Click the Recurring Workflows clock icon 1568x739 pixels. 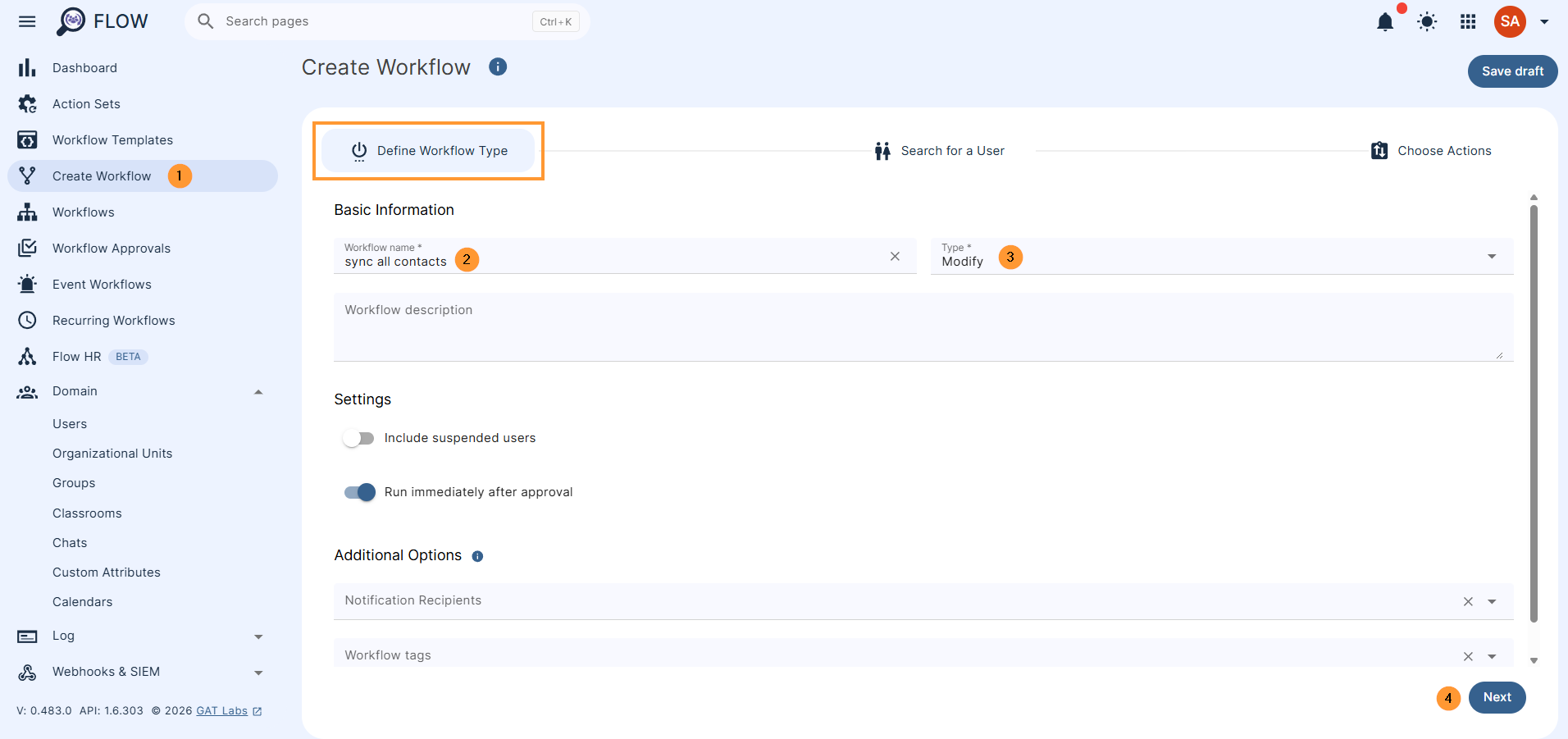[x=27, y=320]
